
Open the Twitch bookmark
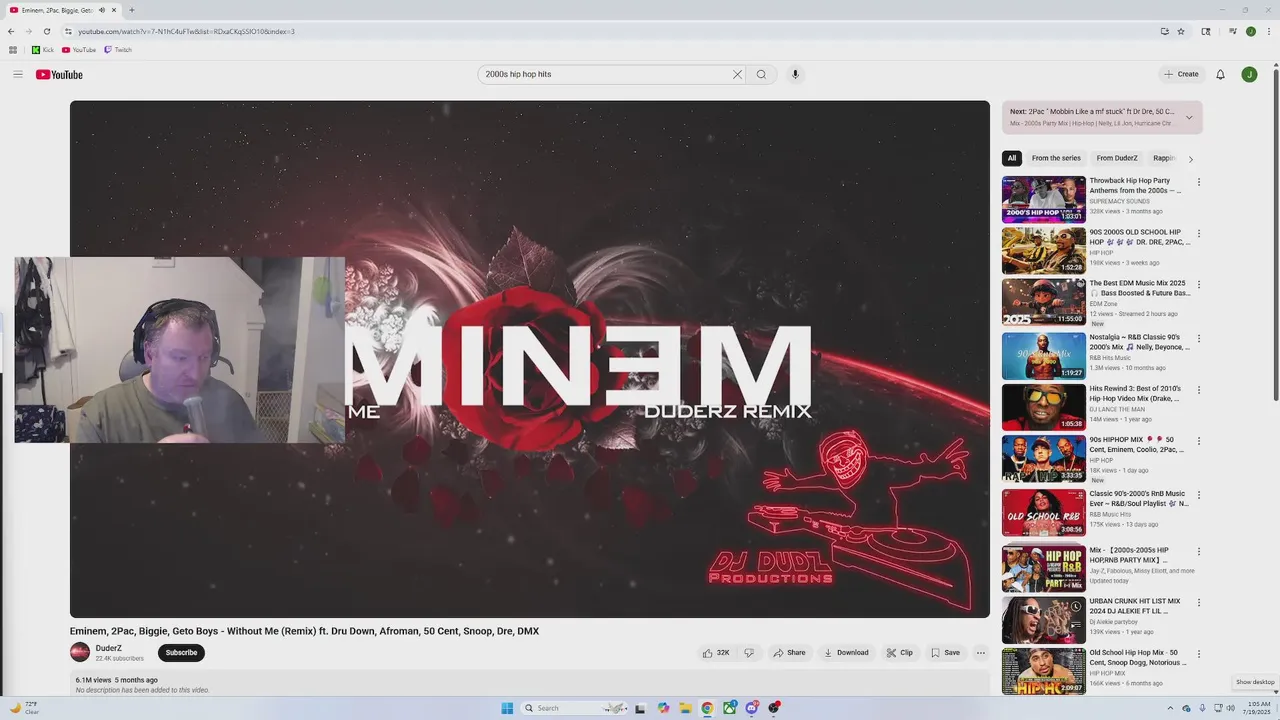(x=118, y=50)
